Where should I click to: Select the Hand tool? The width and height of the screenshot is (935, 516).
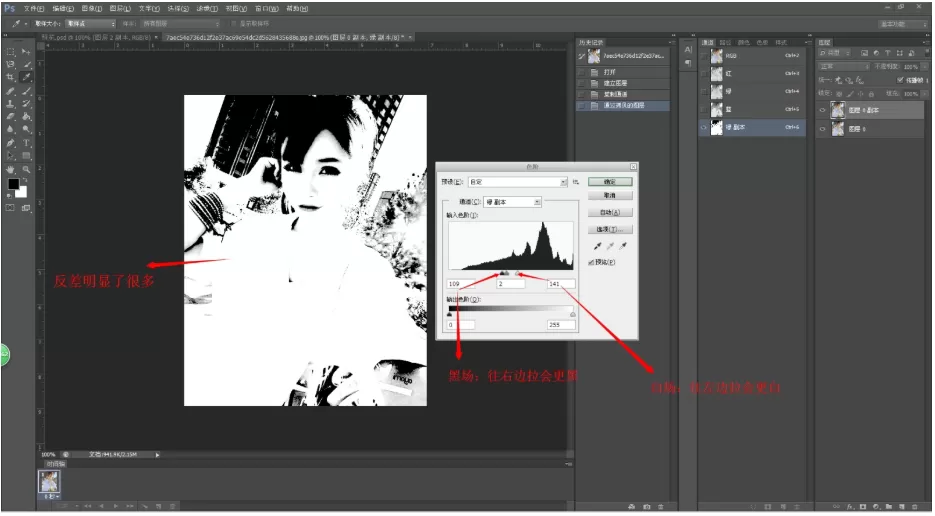point(10,169)
